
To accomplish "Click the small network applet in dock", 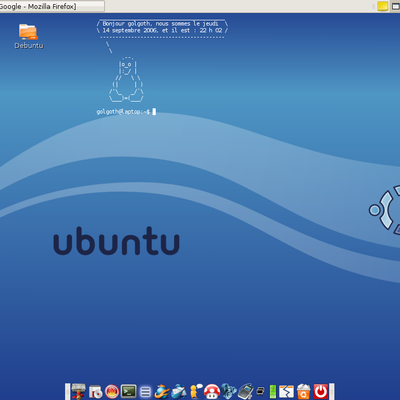I will pos(260,391).
